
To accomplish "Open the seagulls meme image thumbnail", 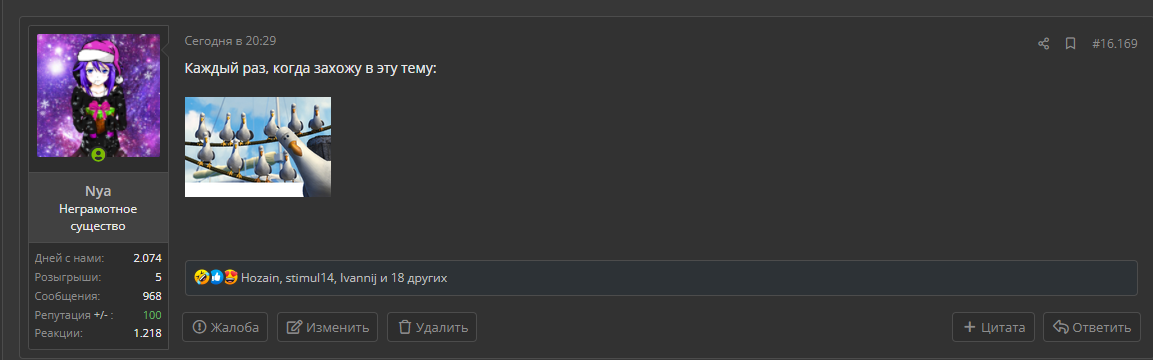I will [257, 147].
